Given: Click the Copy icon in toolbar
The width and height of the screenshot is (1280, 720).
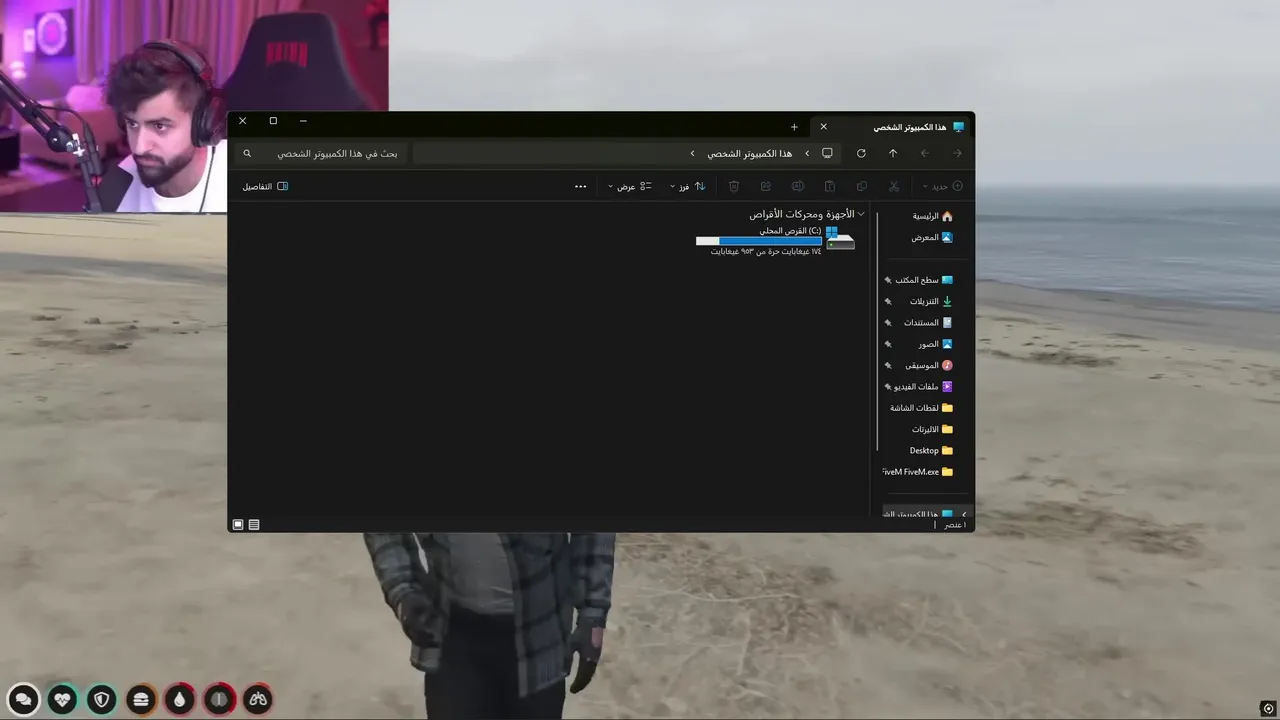Looking at the screenshot, I should tap(862, 187).
